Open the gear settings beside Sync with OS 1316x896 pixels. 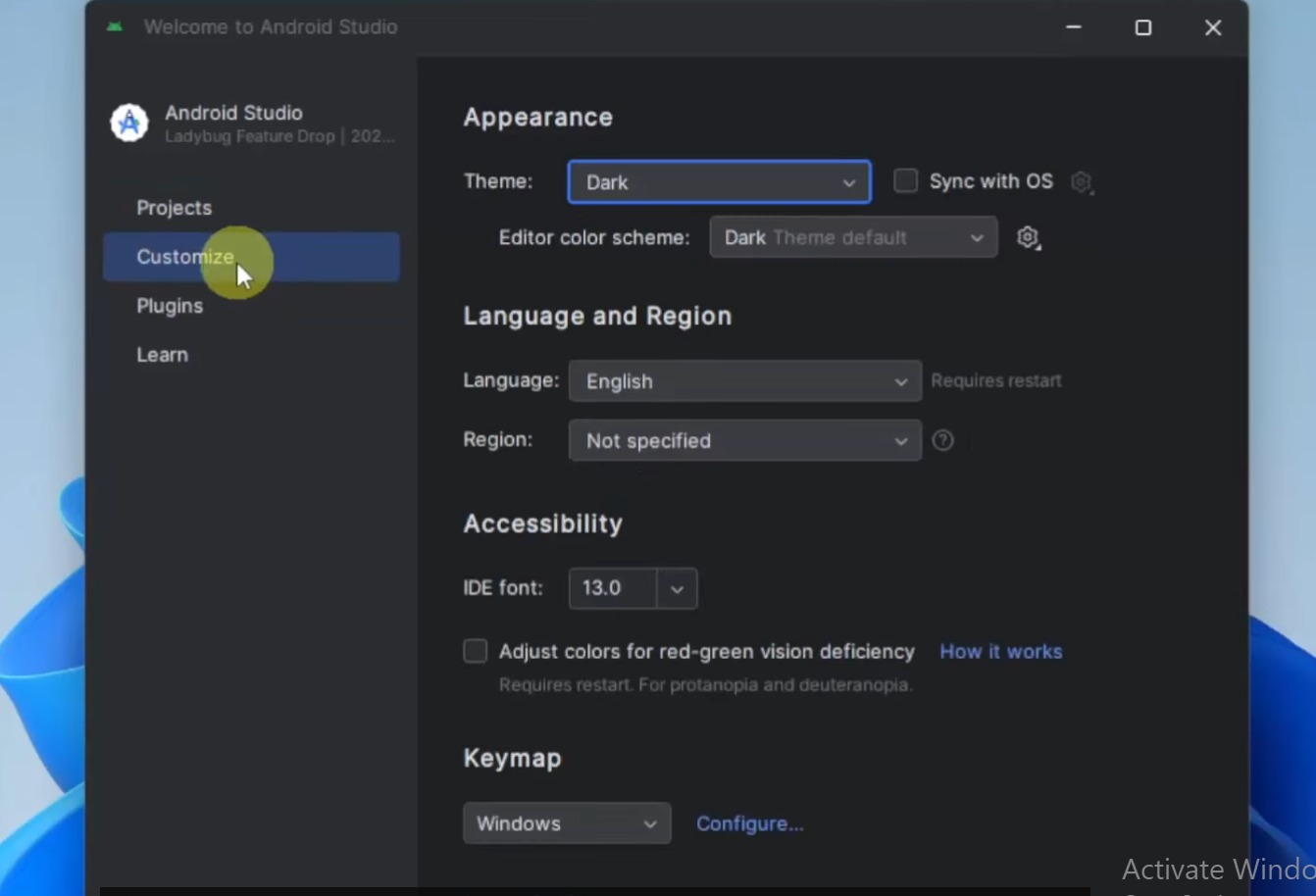1082,182
